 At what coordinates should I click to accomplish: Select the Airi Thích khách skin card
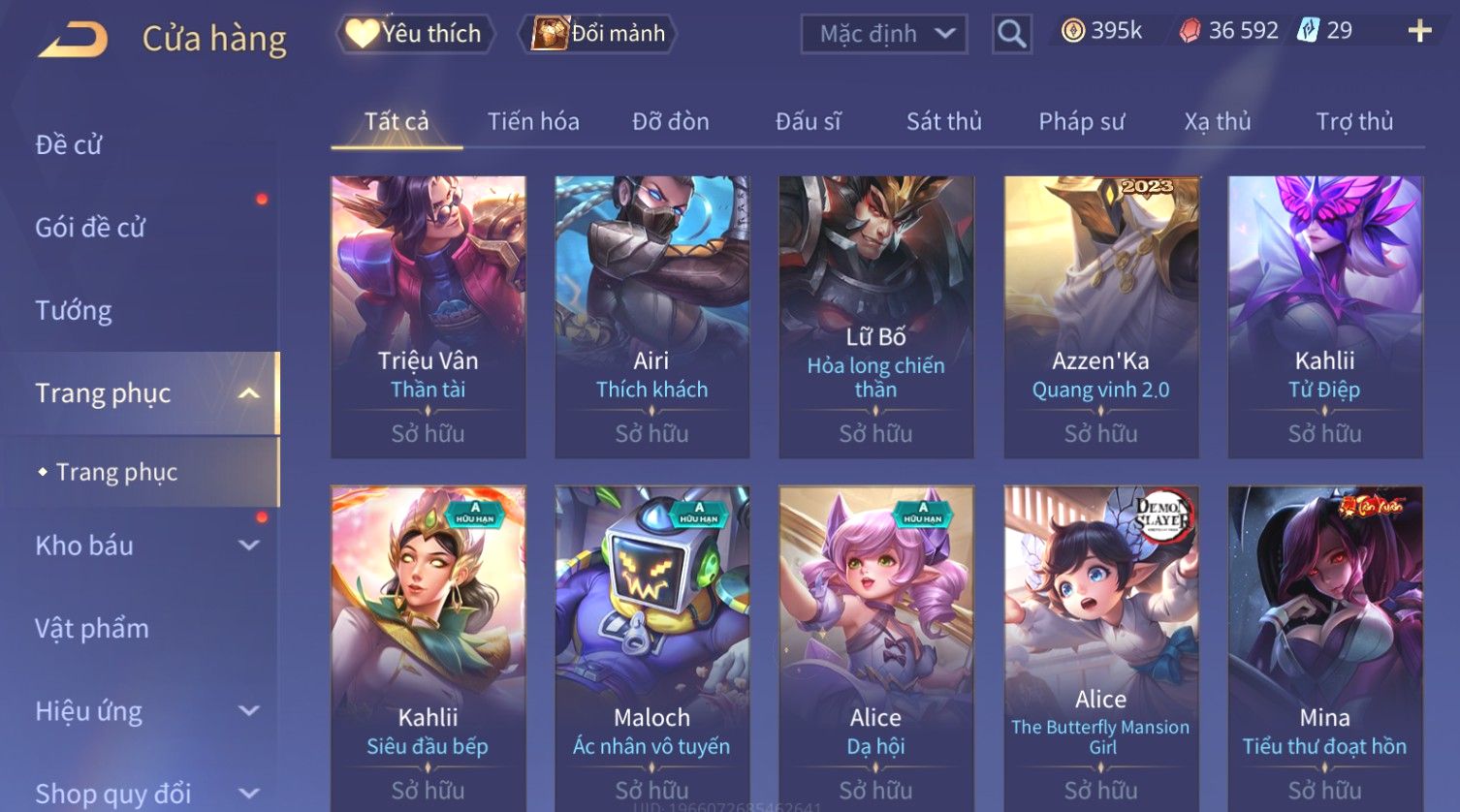(x=652, y=317)
